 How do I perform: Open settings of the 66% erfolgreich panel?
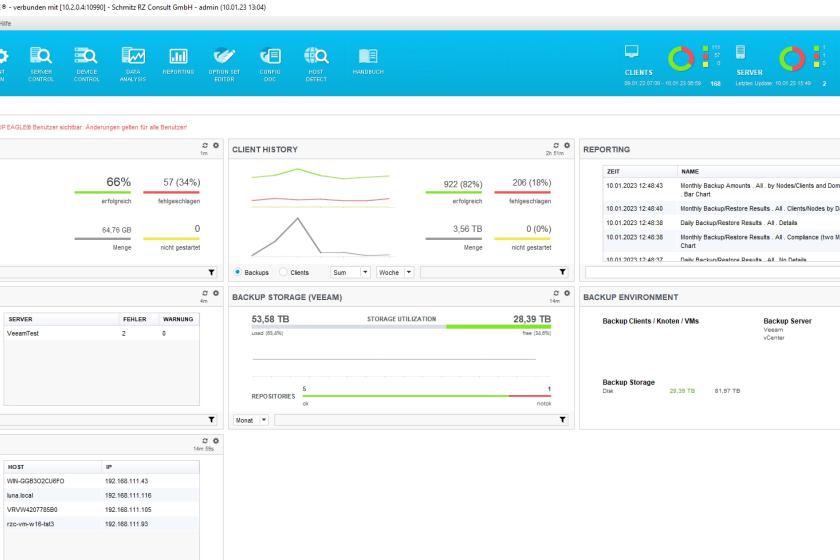coord(216,145)
